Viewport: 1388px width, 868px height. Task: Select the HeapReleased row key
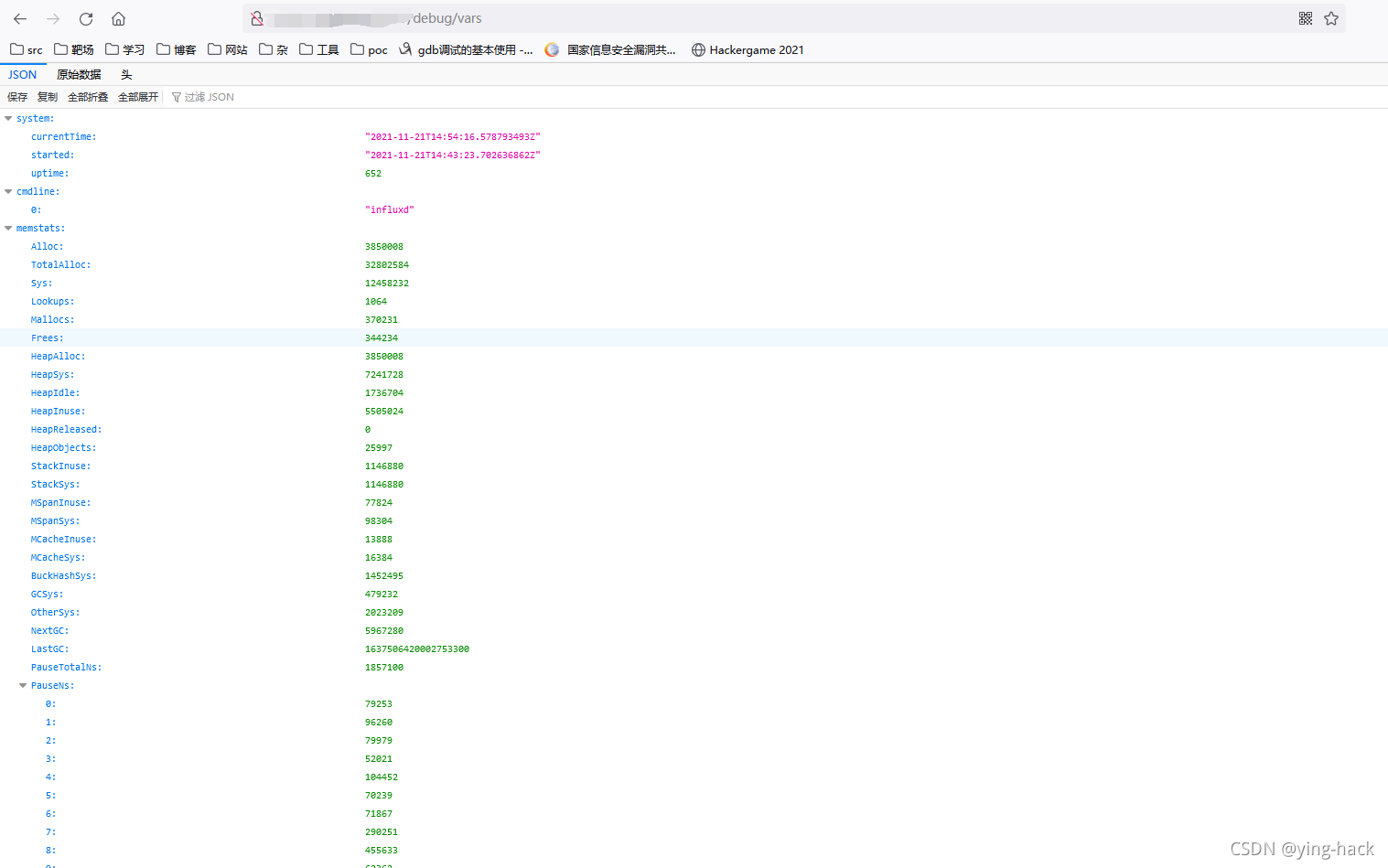tap(66, 429)
